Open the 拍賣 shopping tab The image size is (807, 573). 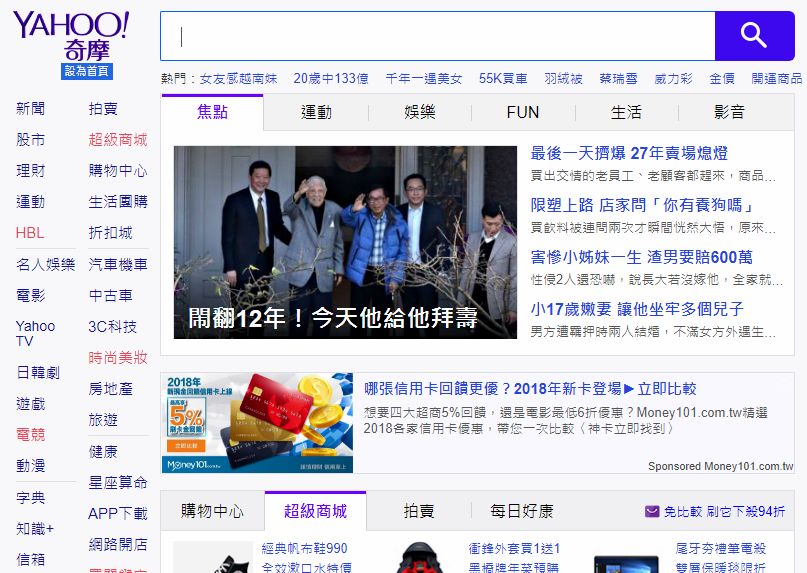pos(419,511)
